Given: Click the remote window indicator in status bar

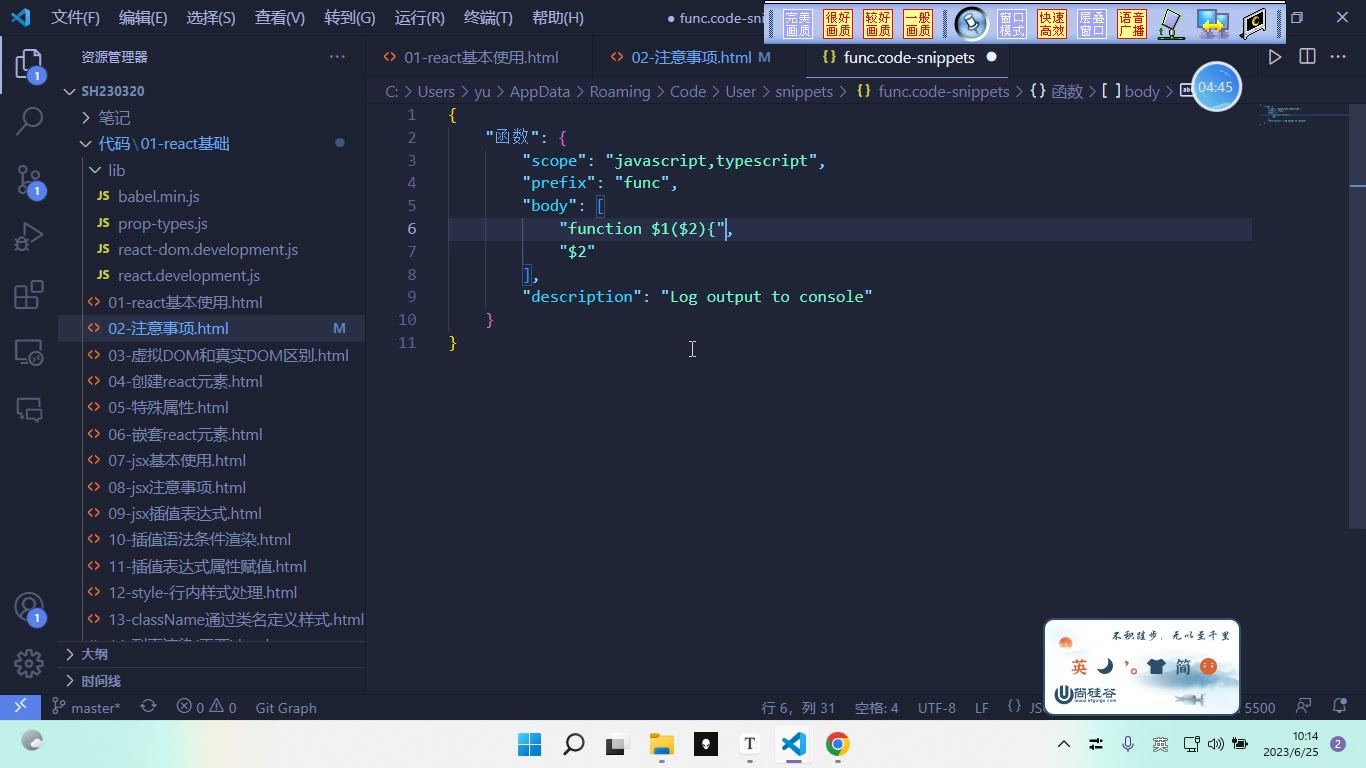Looking at the screenshot, I should [20, 707].
